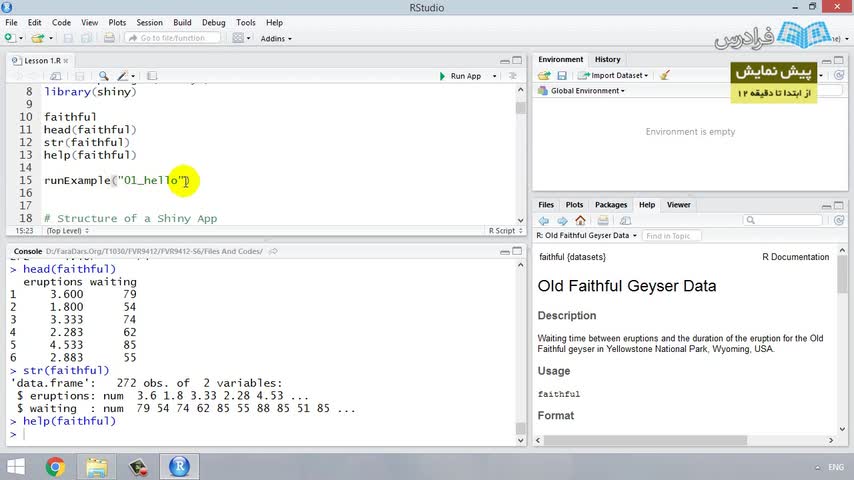This screenshot has height=480, width=854.
Task: Close the Lesson 1.R tab
Action: click(66, 60)
